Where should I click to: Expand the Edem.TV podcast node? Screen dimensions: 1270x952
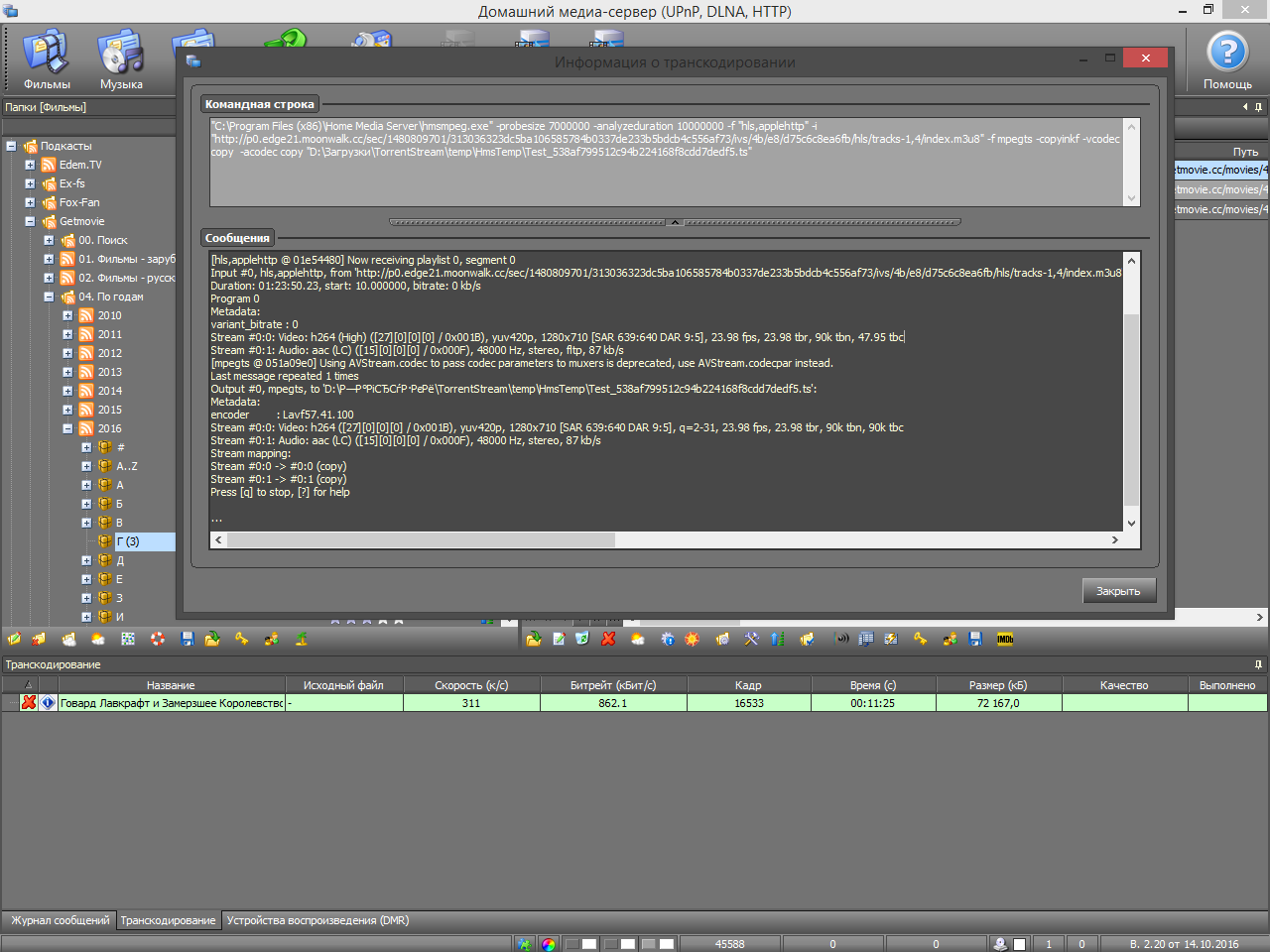[x=30, y=165]
